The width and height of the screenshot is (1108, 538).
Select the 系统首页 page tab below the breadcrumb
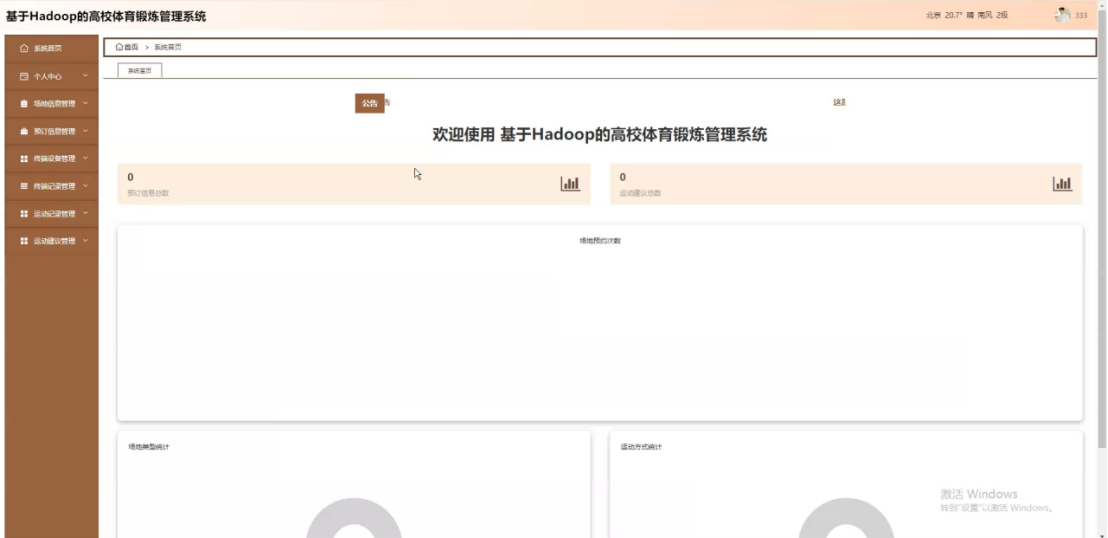139,71
